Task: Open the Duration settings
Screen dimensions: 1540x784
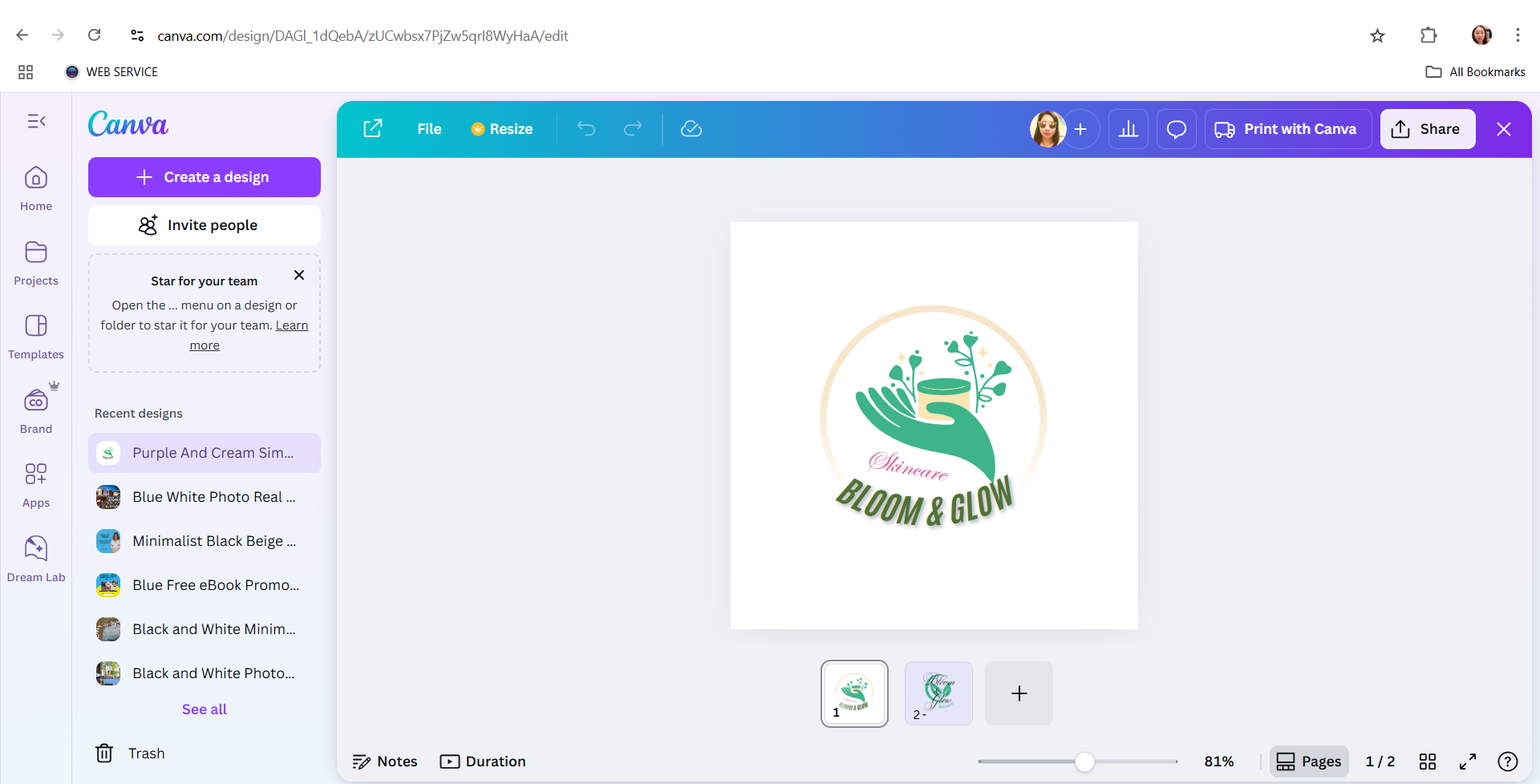Action: point(483,762)
